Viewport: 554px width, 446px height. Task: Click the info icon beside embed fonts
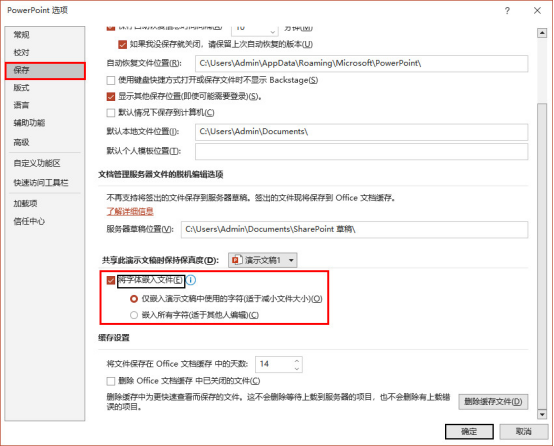pyautogui.click(x=190, y=280)
